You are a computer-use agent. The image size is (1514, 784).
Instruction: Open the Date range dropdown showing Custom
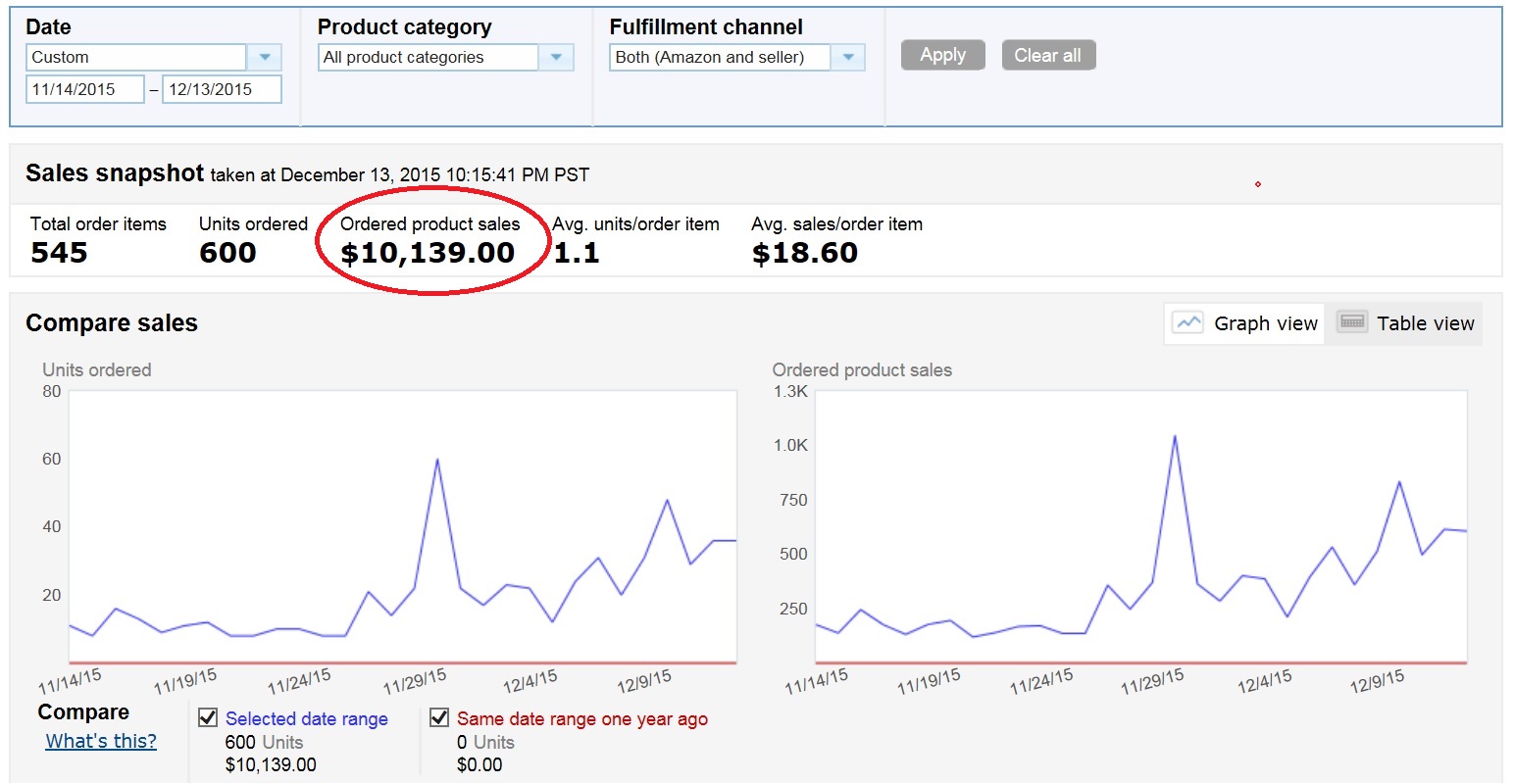(x=154, y=57)
